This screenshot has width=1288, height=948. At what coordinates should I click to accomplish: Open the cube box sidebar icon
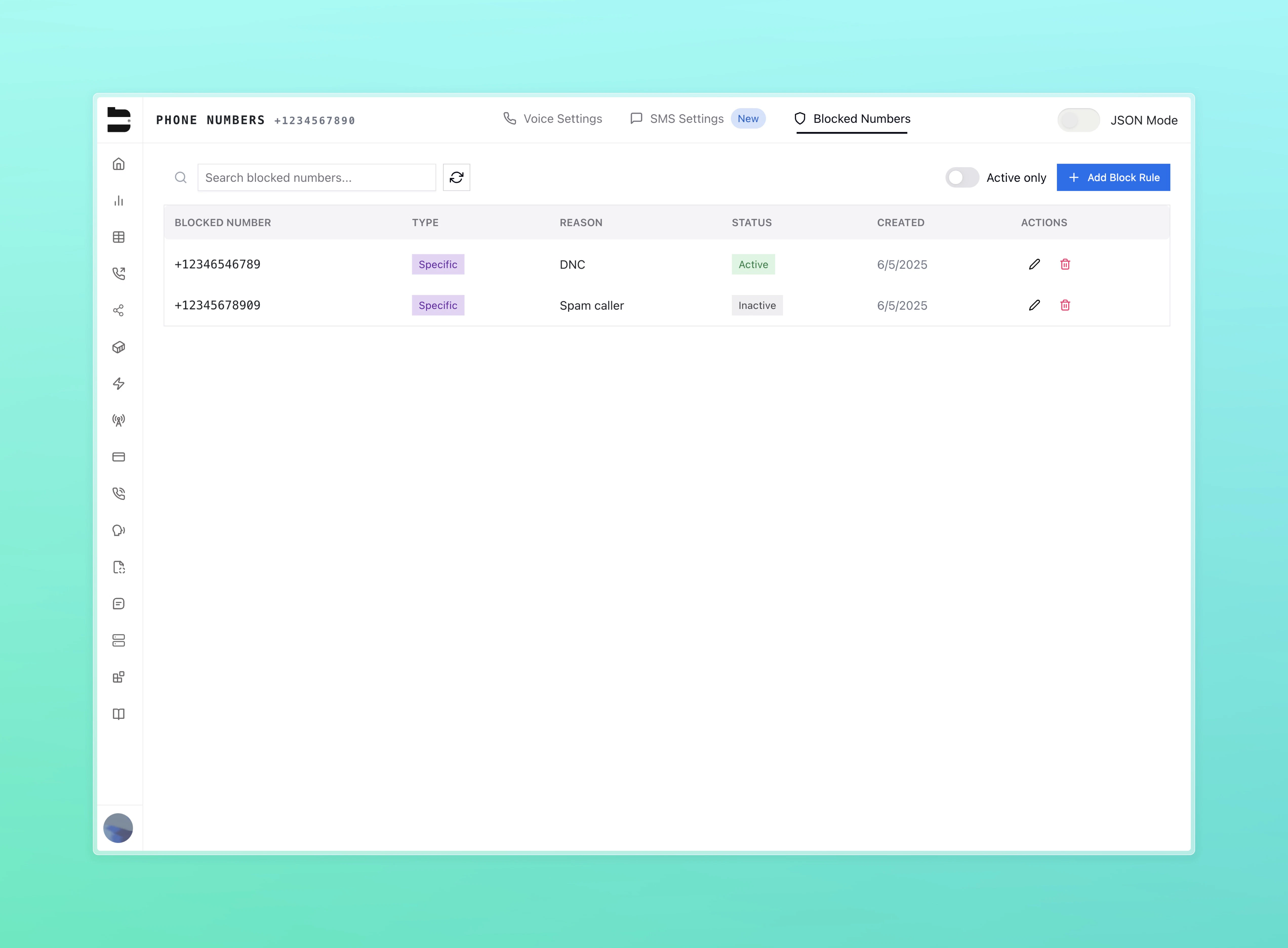(119, 347)
